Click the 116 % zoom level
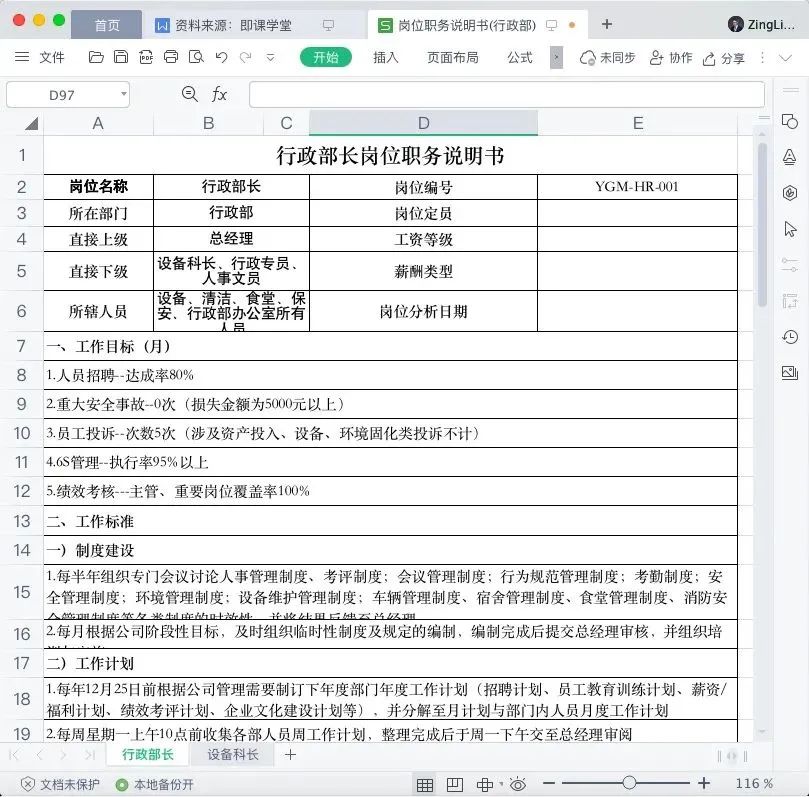The width and height of the screenshot is (809, 797). point(754,784)
